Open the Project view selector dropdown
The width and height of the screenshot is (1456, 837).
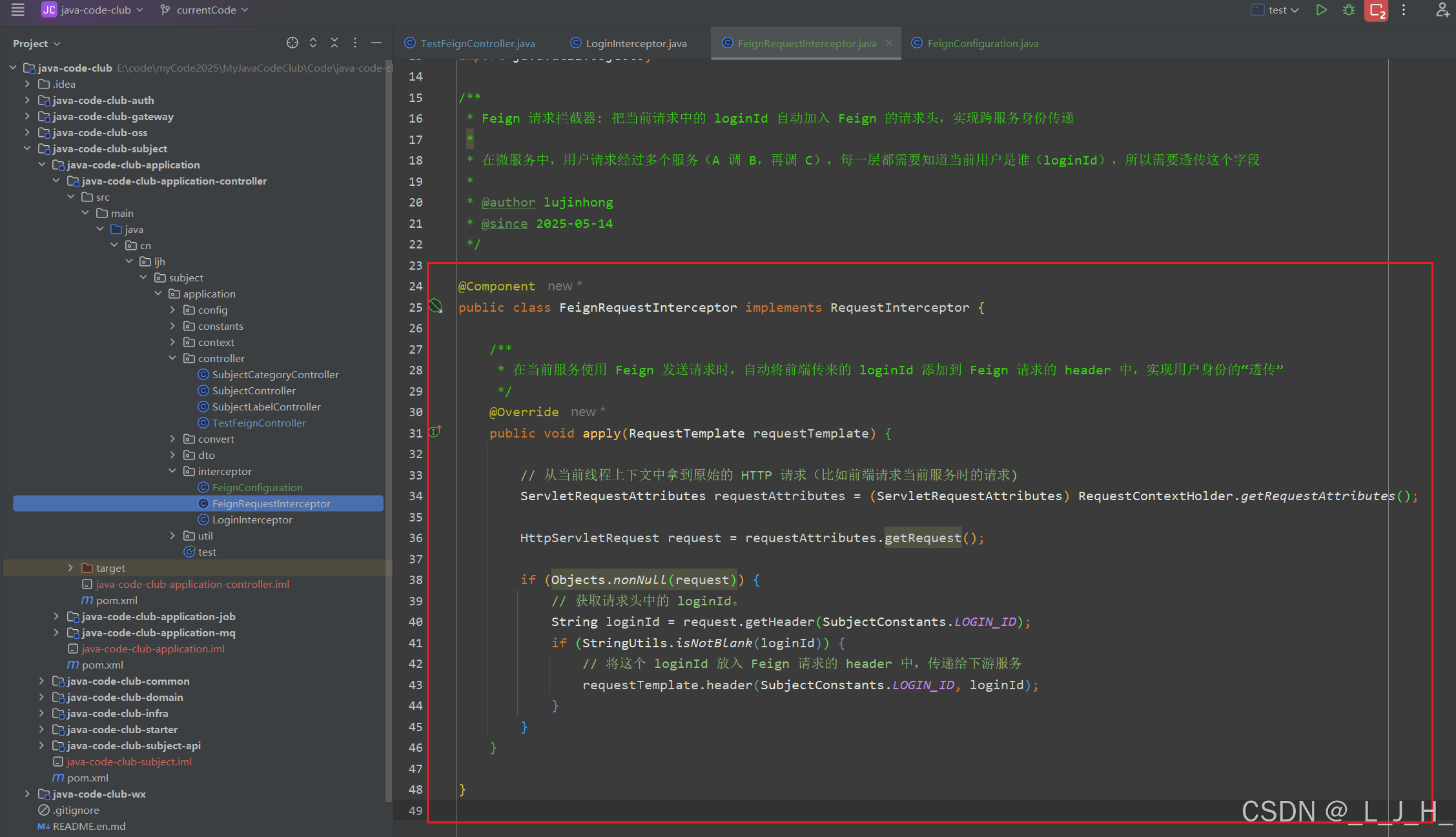[x=36, y=43]
